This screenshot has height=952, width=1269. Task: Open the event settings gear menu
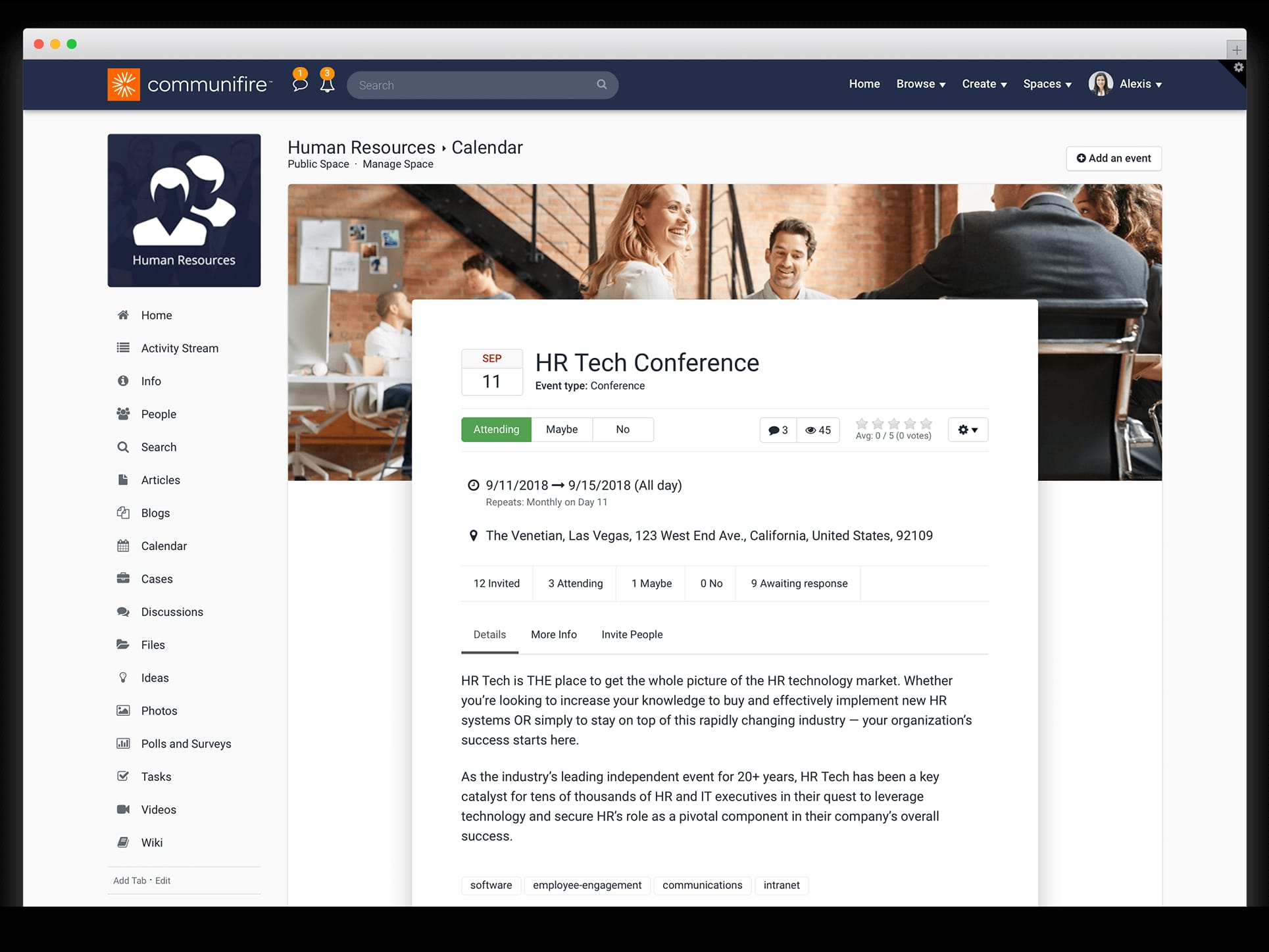(x=967, y=430)
